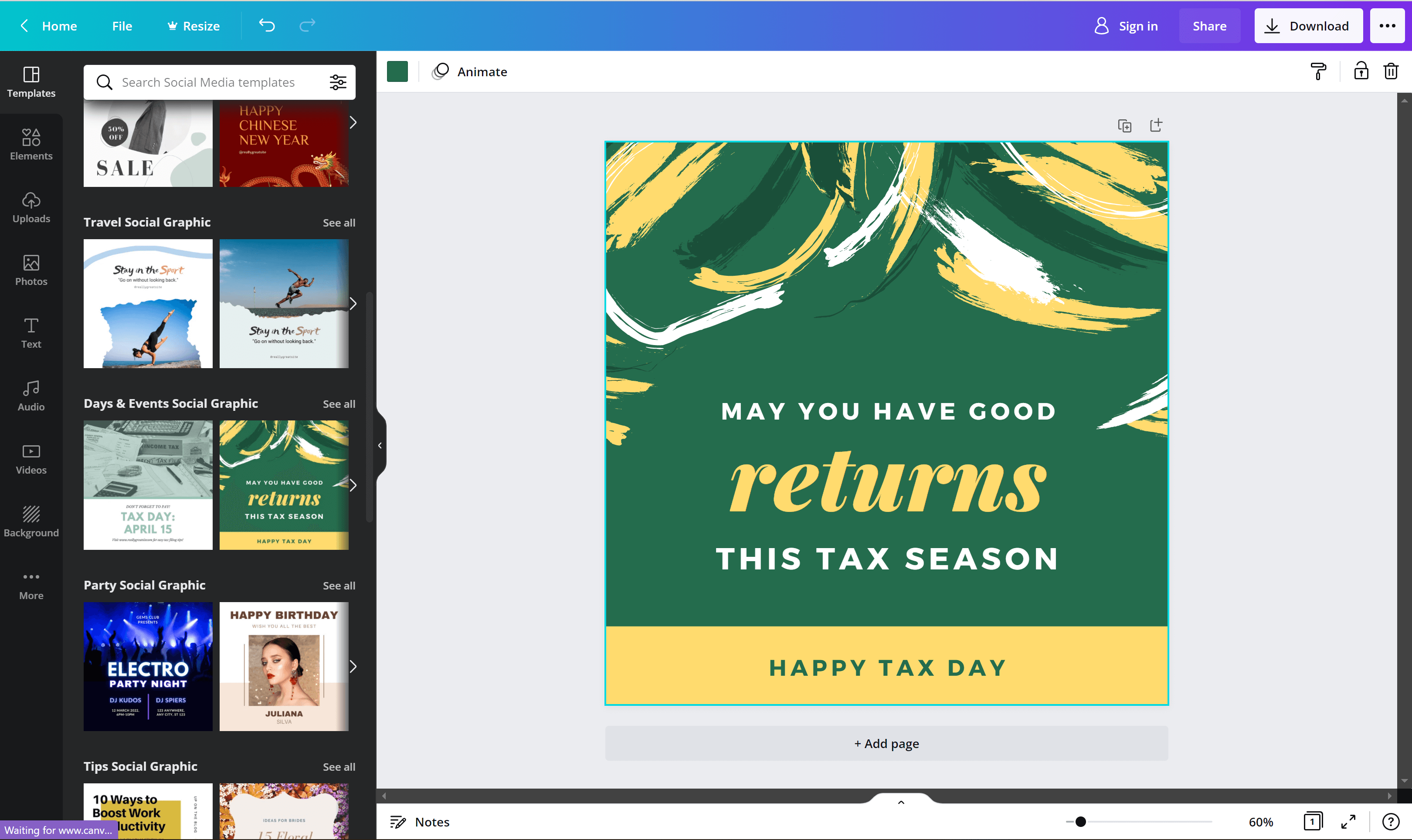This screenshot has height=840, width=1412.
Task: Click the Search Social Media templates field
Action: (x=220, y=83)
